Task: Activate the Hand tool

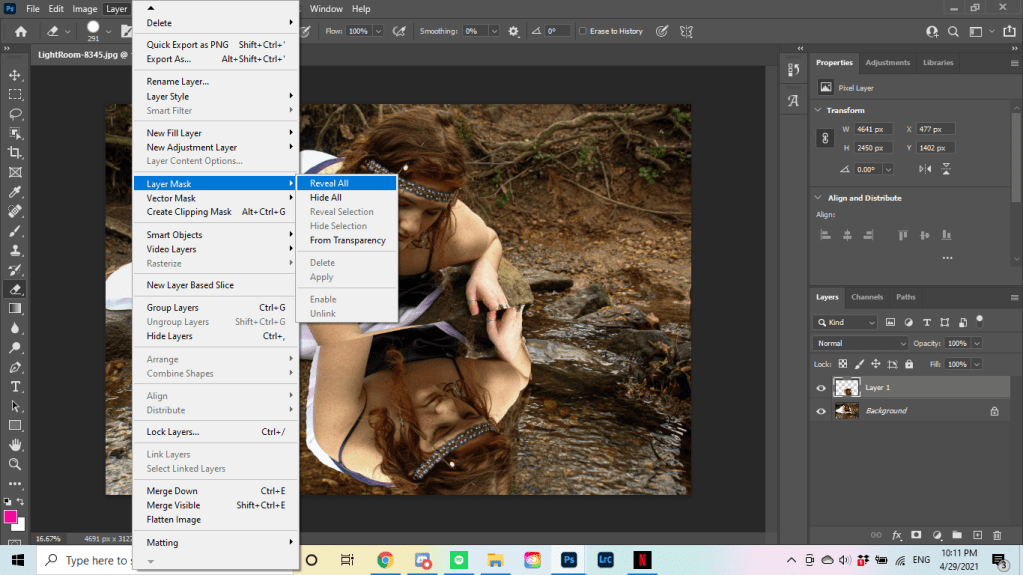Action: [x=15, y=444]
